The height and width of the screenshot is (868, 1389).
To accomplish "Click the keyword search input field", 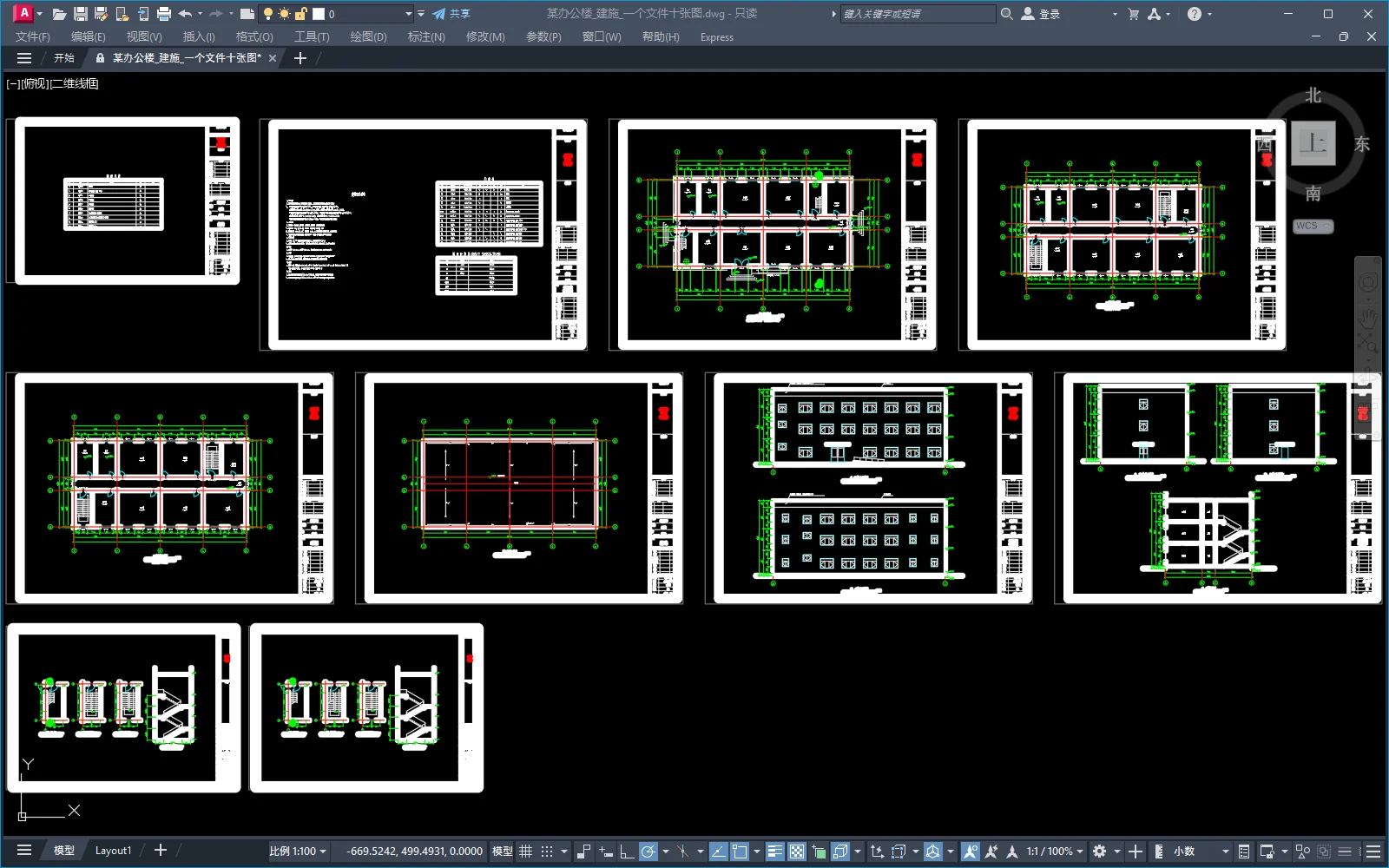I will [x=918, y=14].
